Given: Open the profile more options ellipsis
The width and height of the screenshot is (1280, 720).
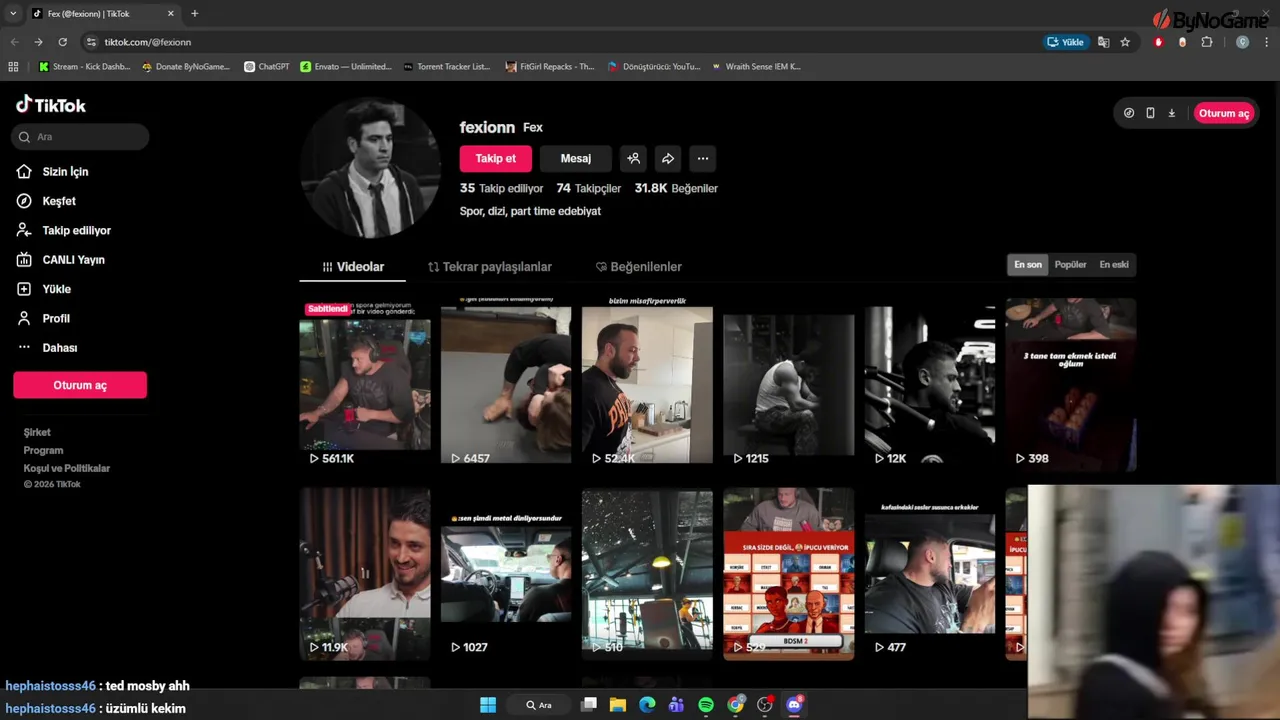Looking at the screenshot, I should click(x=703, y=158).
